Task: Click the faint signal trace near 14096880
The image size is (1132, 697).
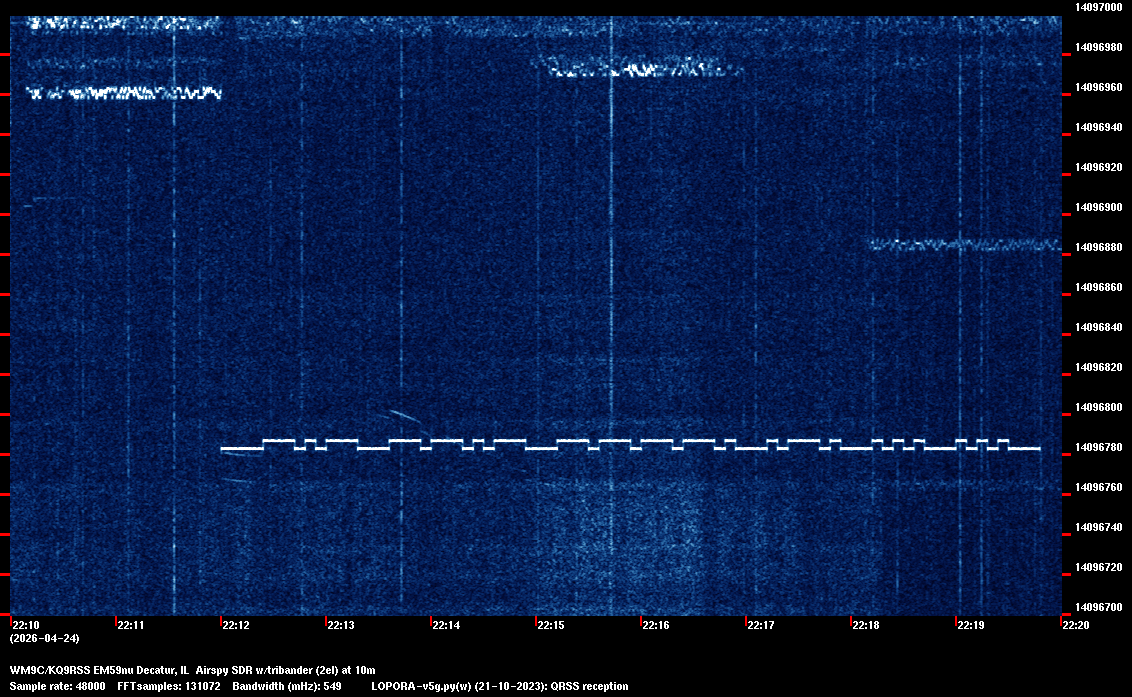Action: 965,244
